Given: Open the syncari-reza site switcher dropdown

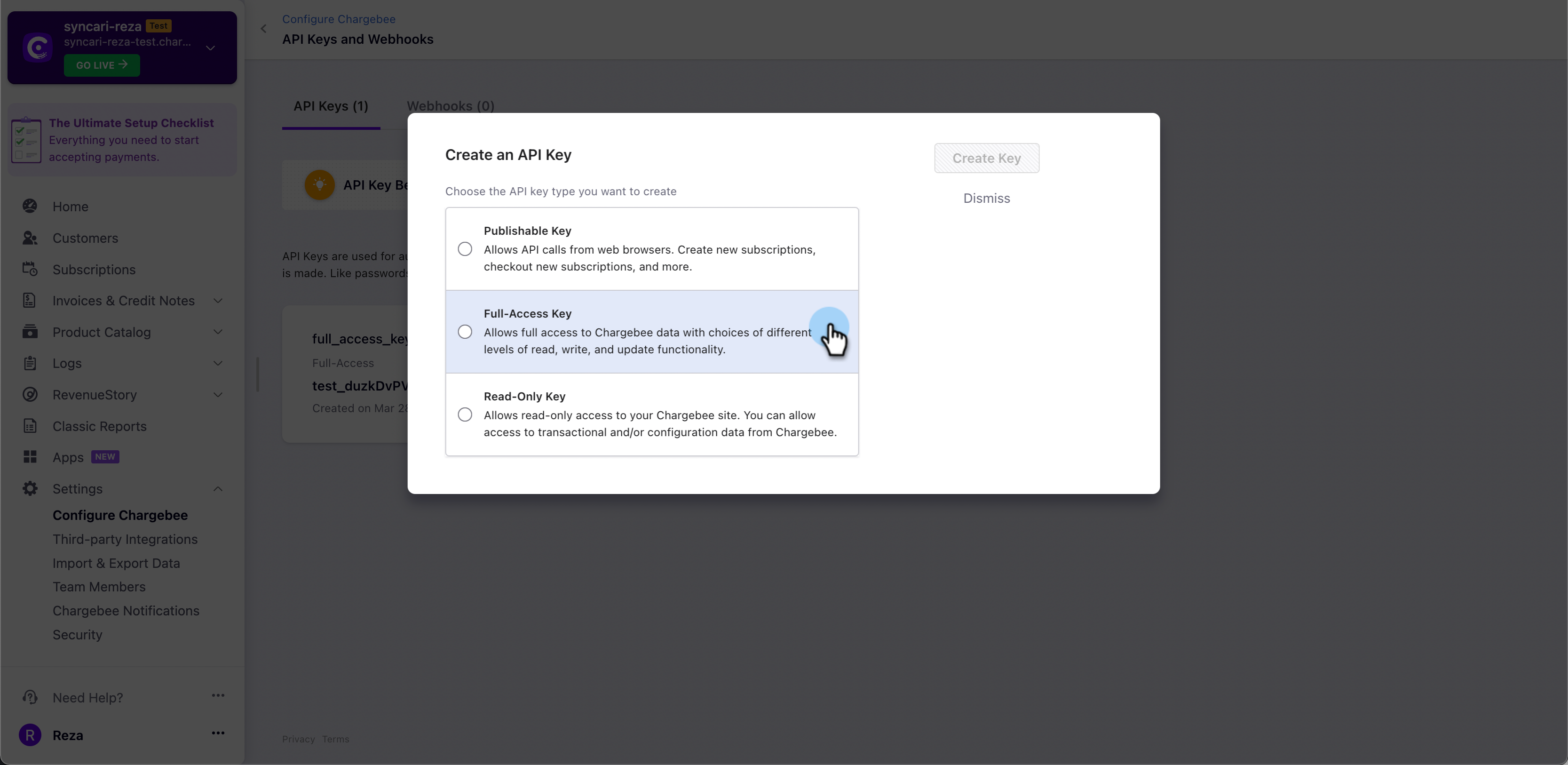Looking at the screenshot, I should (x=211, y=48).
